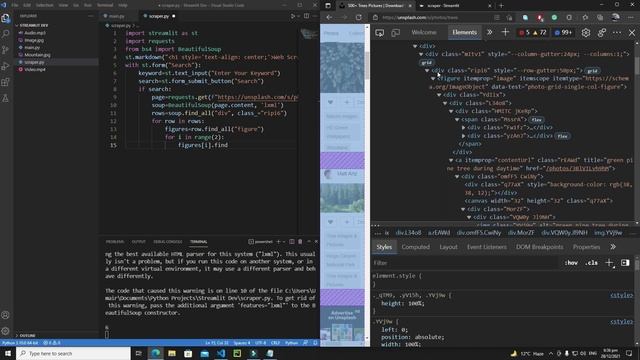Open DevTools settings gear
The image size is (640, 360).
586,33
